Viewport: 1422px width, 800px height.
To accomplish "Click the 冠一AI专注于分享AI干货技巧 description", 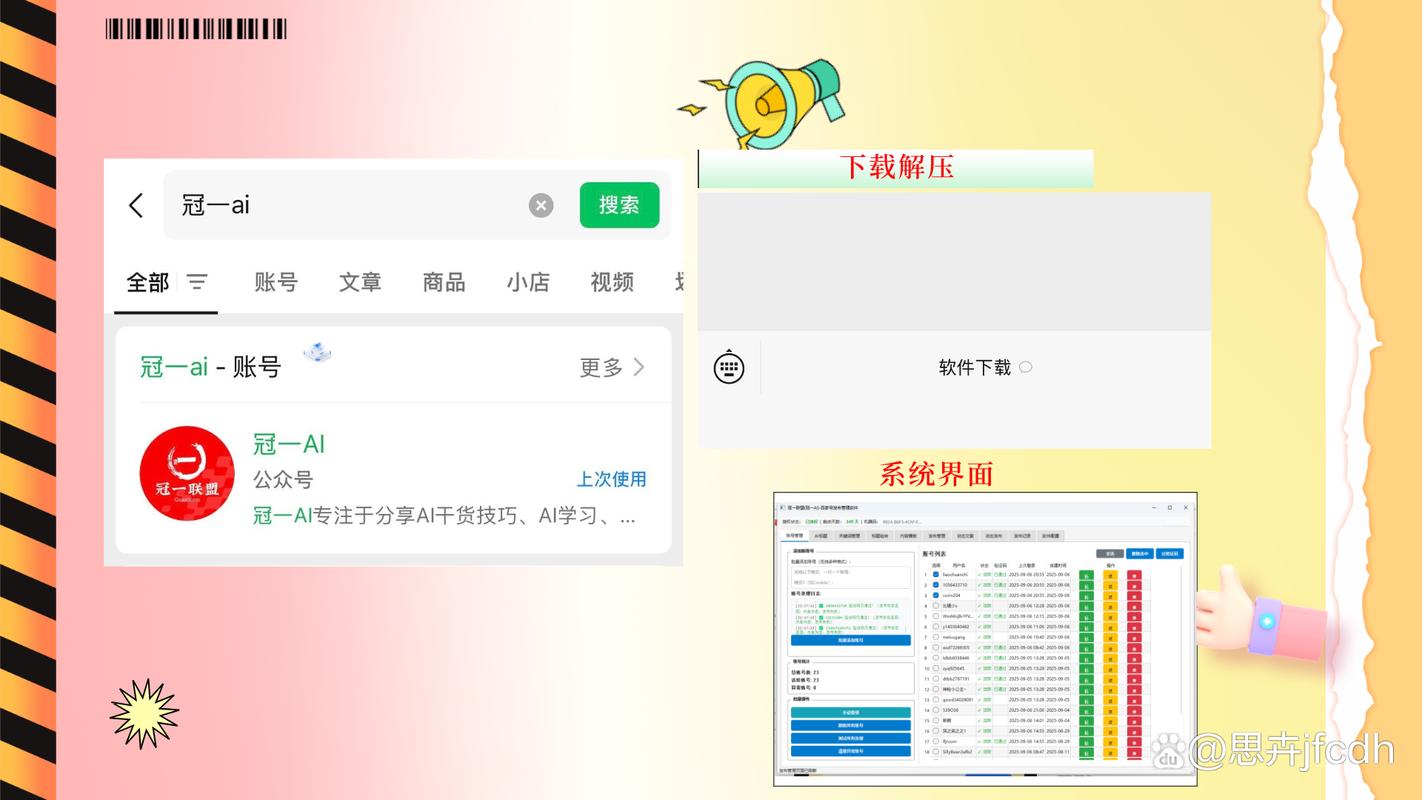I will click(x=444, y=516).
